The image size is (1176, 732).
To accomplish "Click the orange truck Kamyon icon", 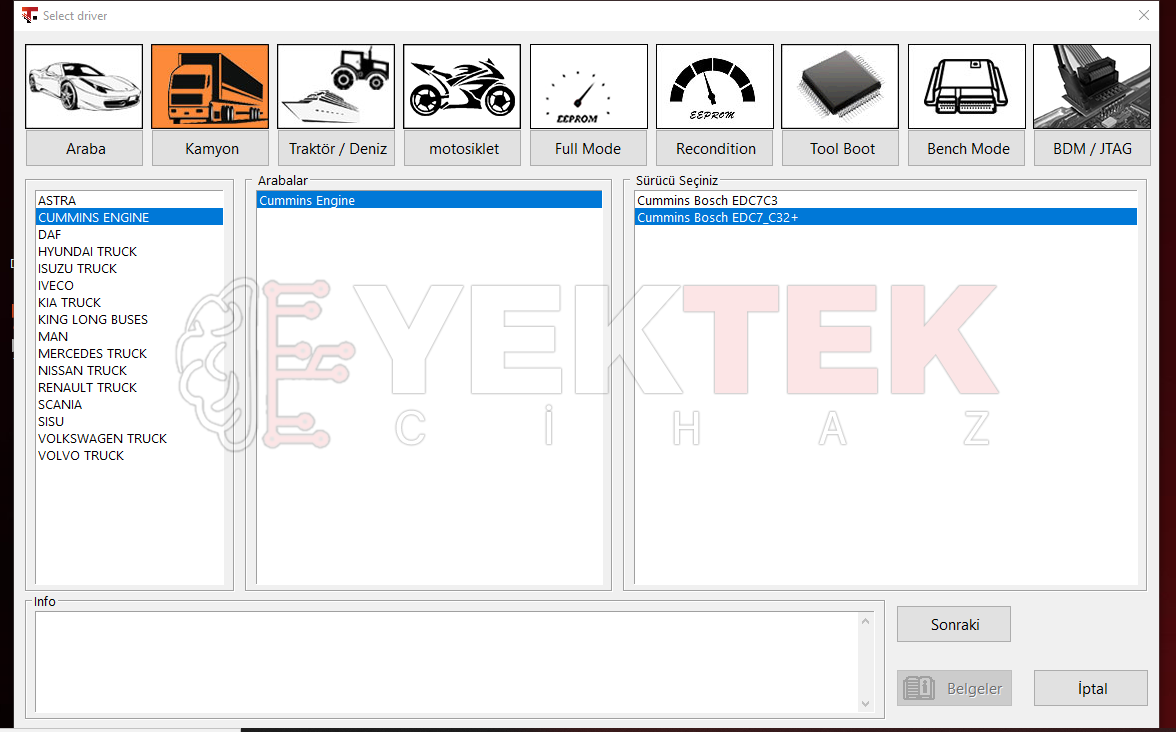I will [210, 86].
